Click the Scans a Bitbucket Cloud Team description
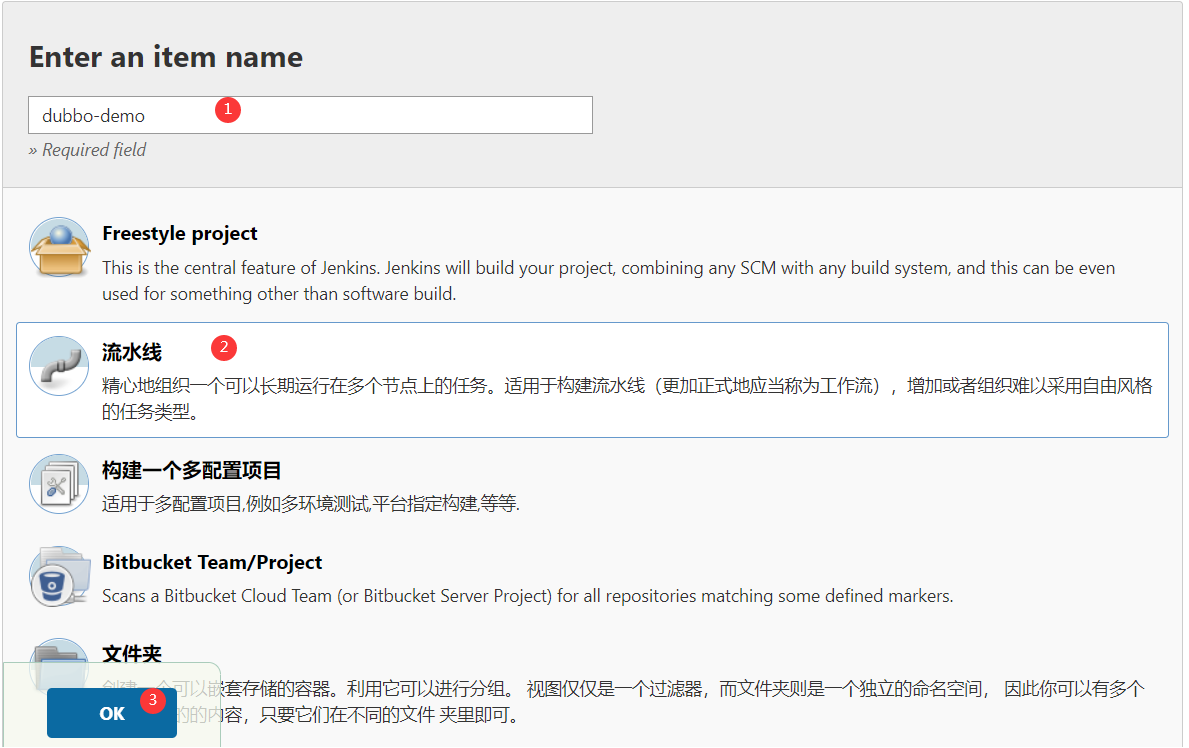 [528, 596]
